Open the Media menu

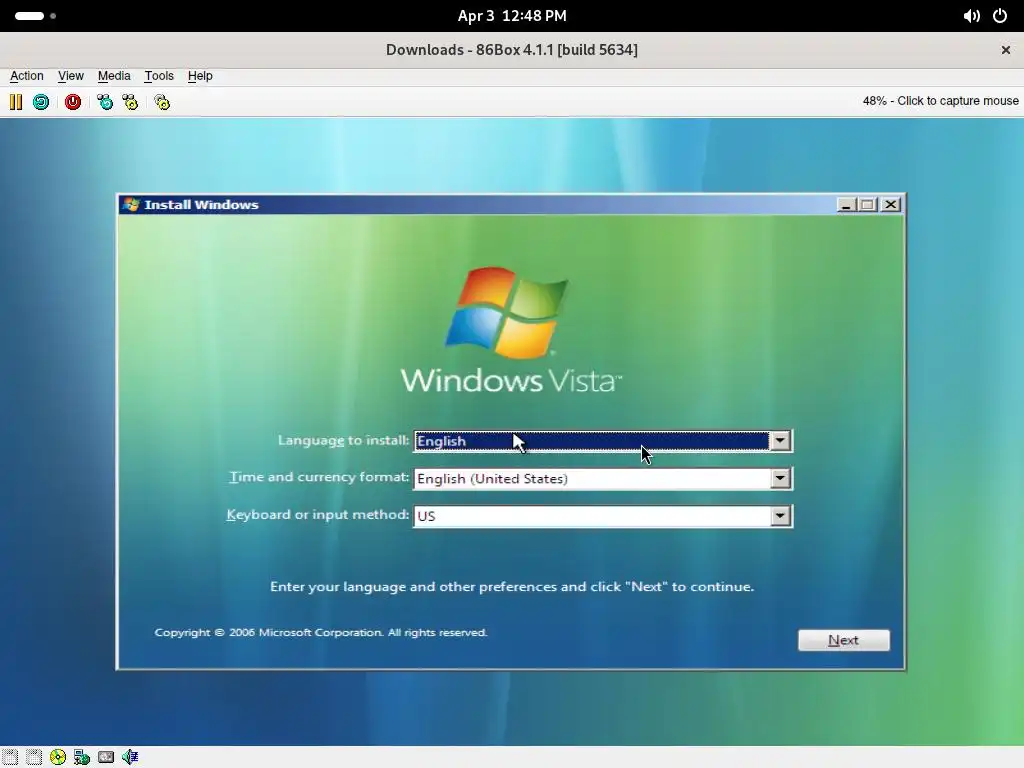(114, 76)
